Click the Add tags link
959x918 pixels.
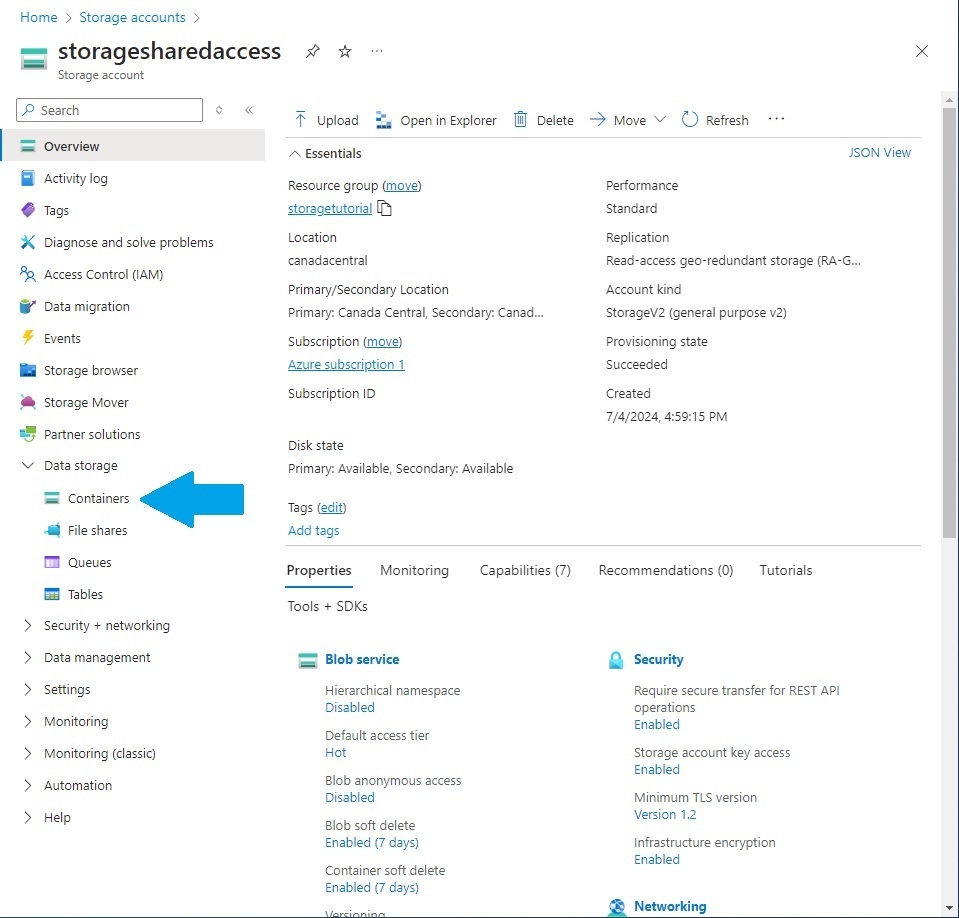coord(313,530)
